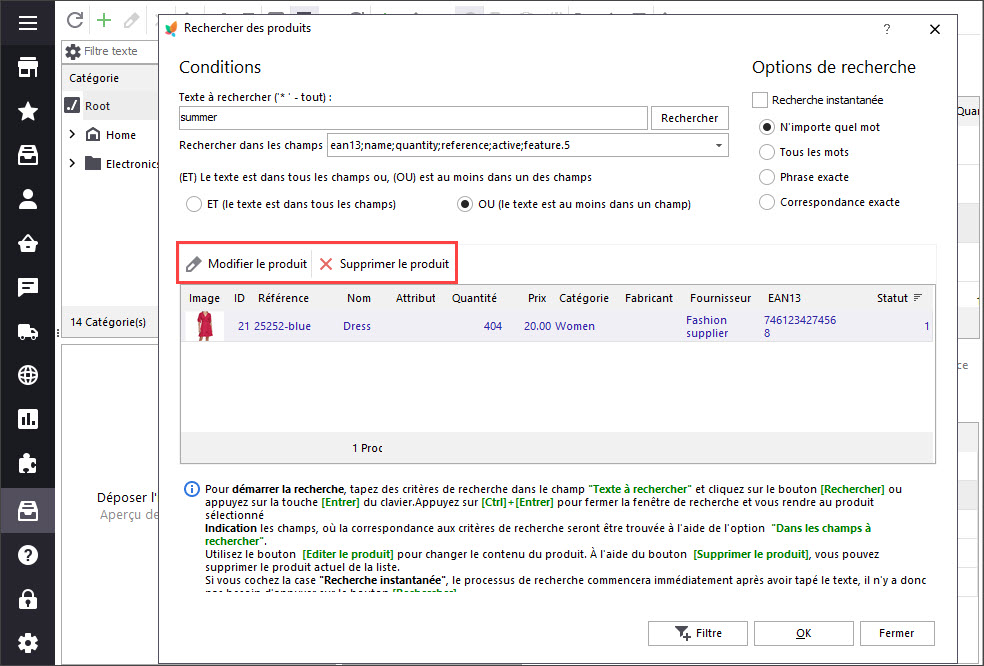Open the catalog box icon below the star
Image resolution: width=984 pixels, height=666 pixels.
(28, 155)
